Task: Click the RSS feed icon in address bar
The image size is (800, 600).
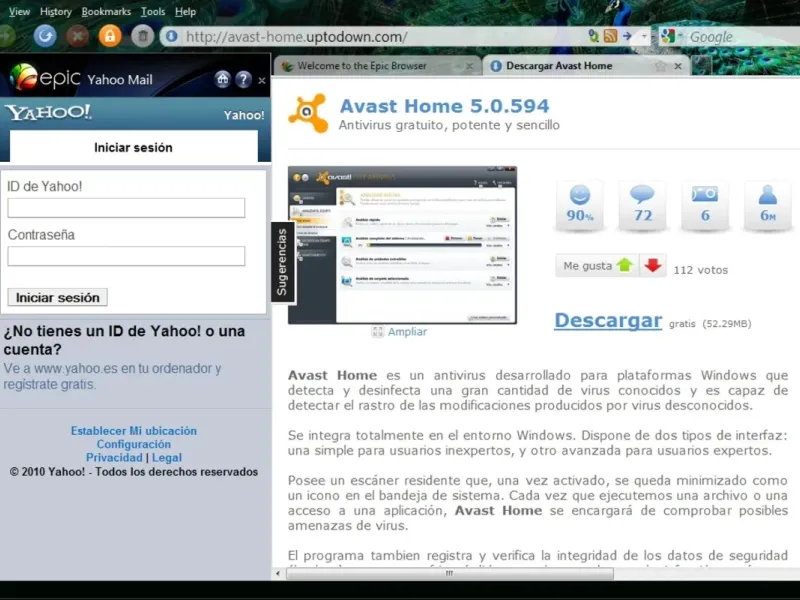Action: pyautogui.click(x=610, y=36)
